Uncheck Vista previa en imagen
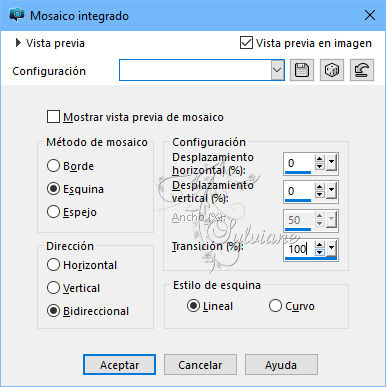The height and width of the screenshot is (387, 386). (x=246, y=43)
